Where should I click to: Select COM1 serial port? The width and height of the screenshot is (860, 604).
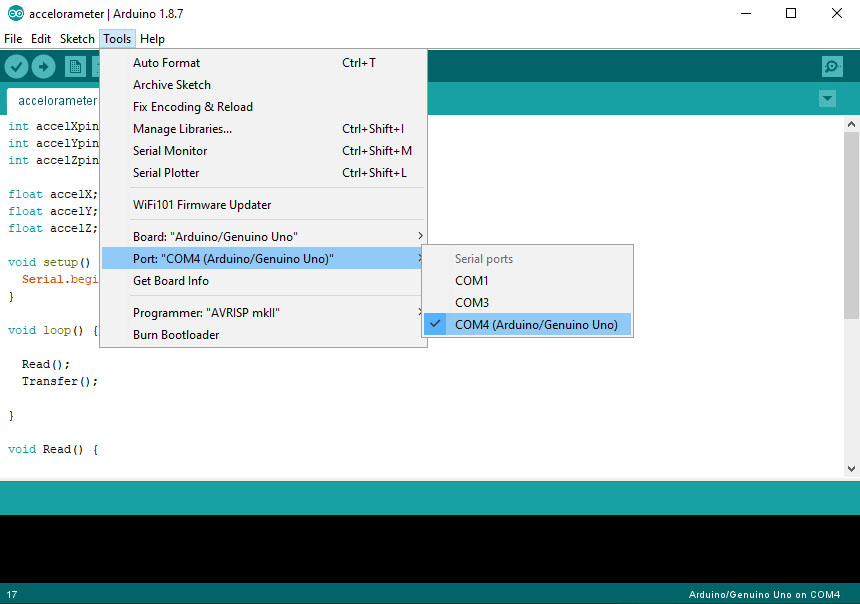point(472,281)
